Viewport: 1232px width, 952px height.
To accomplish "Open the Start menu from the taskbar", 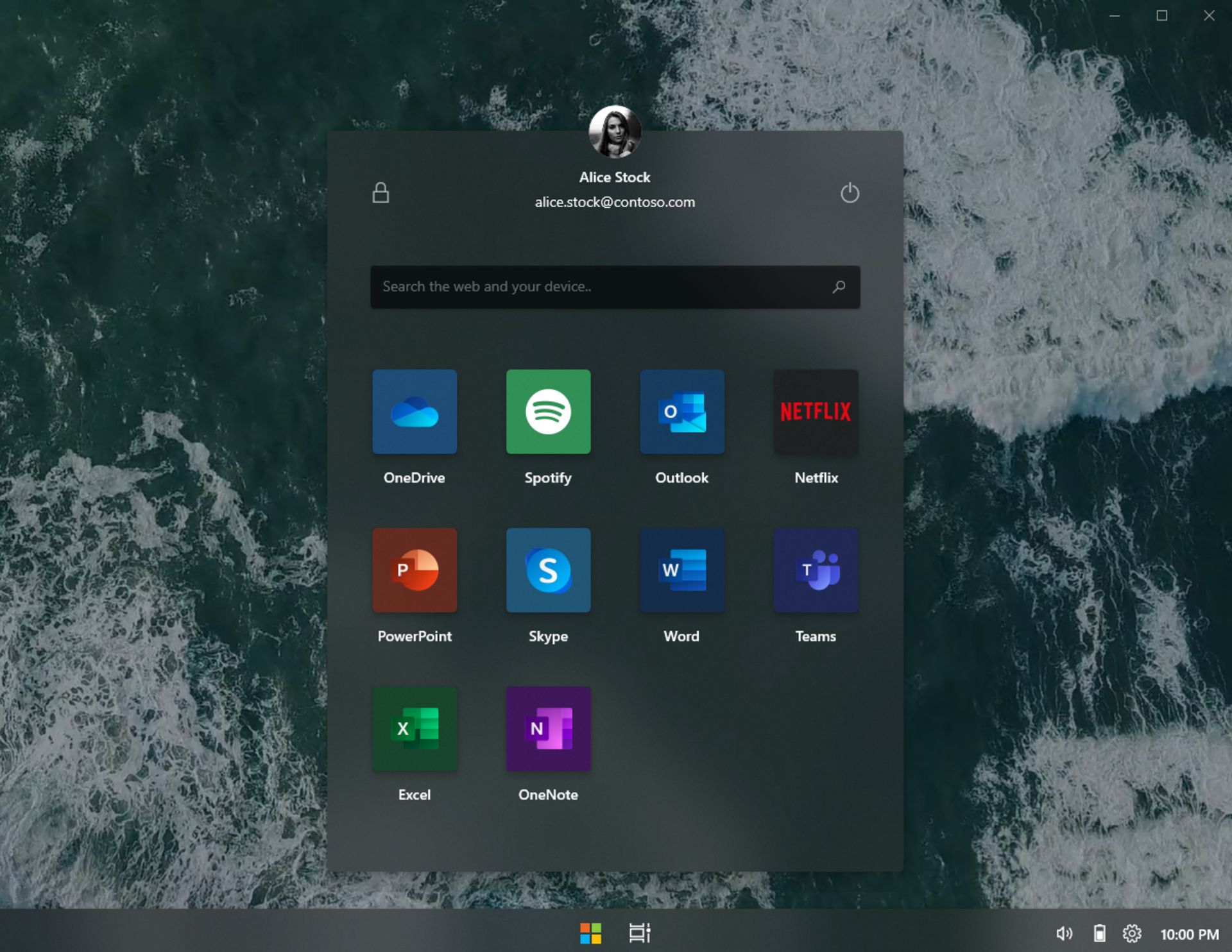I will pyautogui.click(x=591, y=933).
